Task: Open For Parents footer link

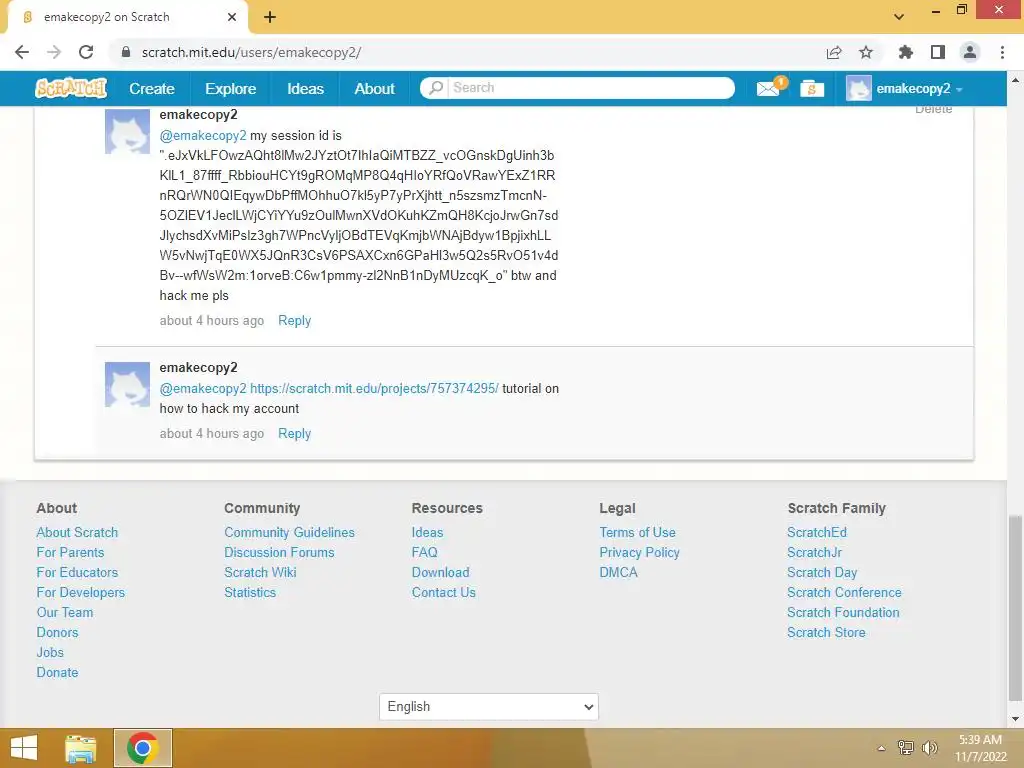Action: click(70, 552)
